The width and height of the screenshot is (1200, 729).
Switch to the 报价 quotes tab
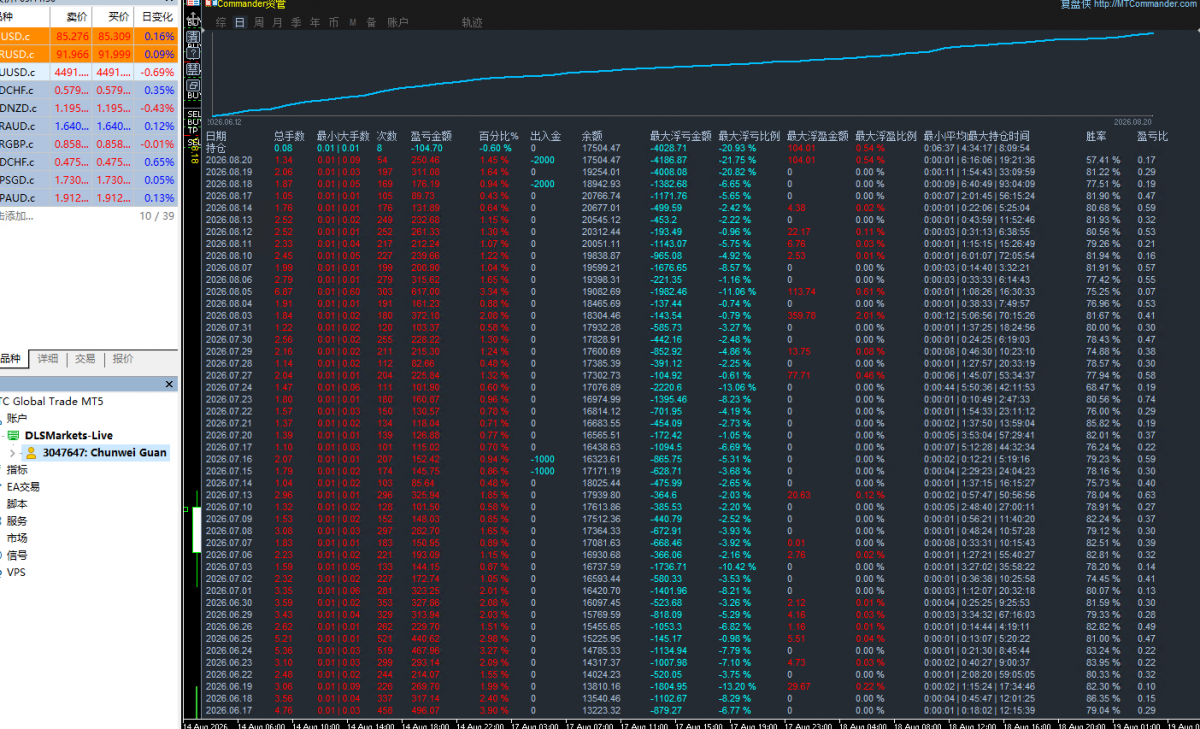coord(123,359)
